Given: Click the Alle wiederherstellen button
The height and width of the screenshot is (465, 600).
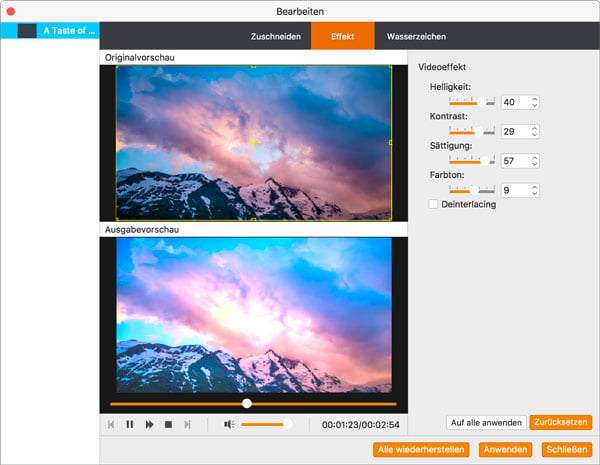Looking at the screenshot, I should (x=421, y=450).
